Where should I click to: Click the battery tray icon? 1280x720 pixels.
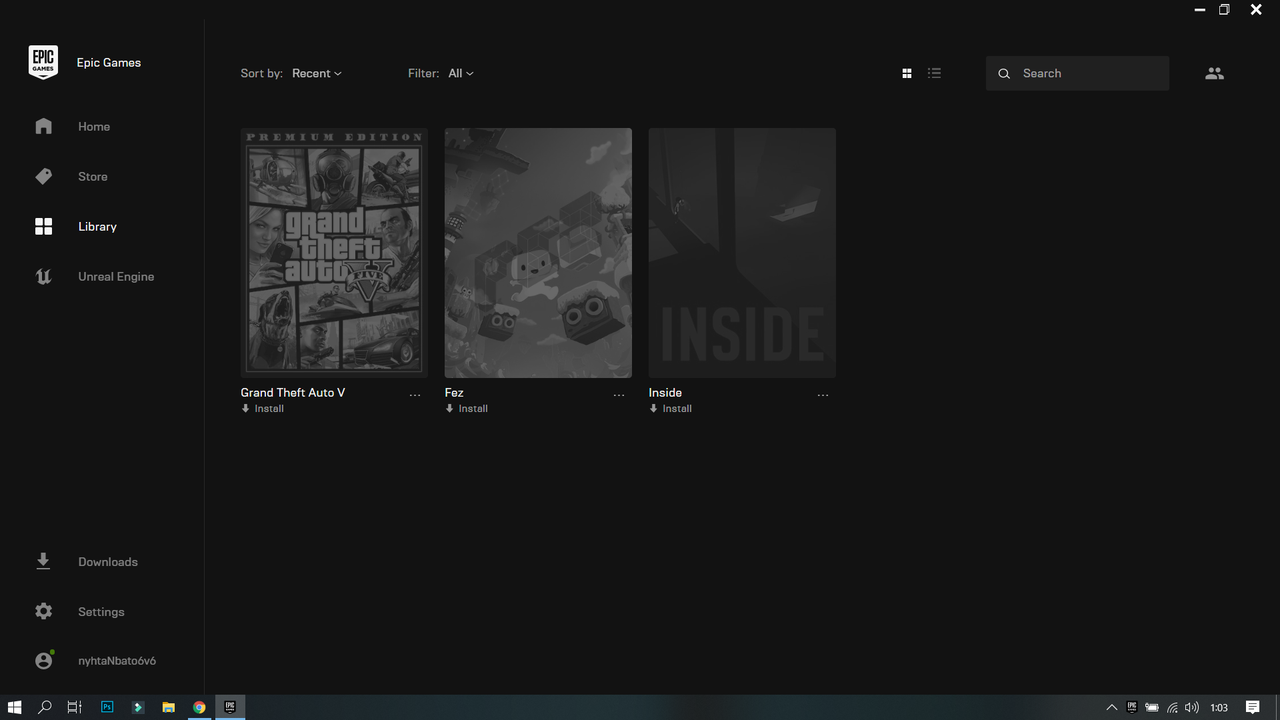(1152, 707)
